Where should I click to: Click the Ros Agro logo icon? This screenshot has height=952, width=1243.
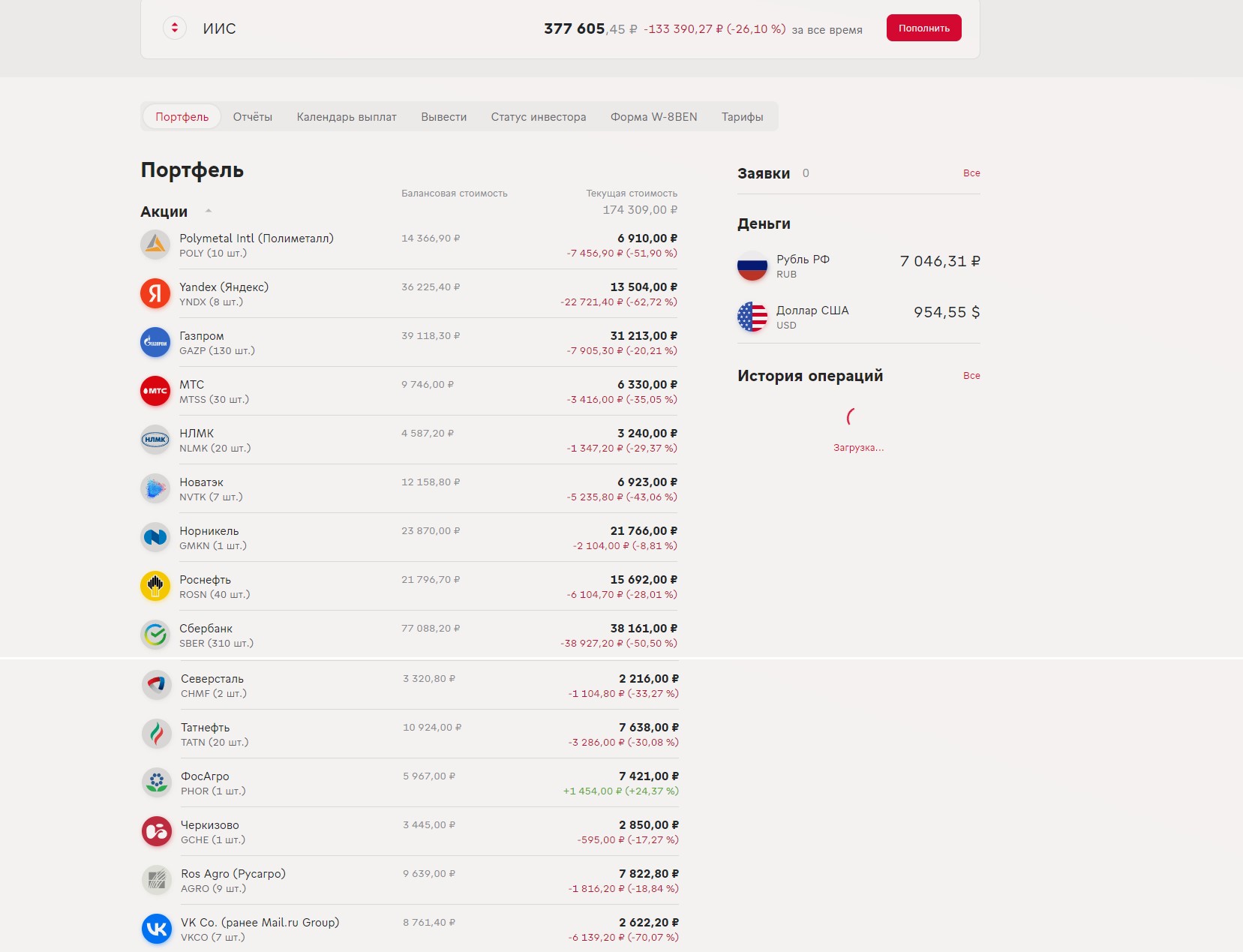point(157,880)
